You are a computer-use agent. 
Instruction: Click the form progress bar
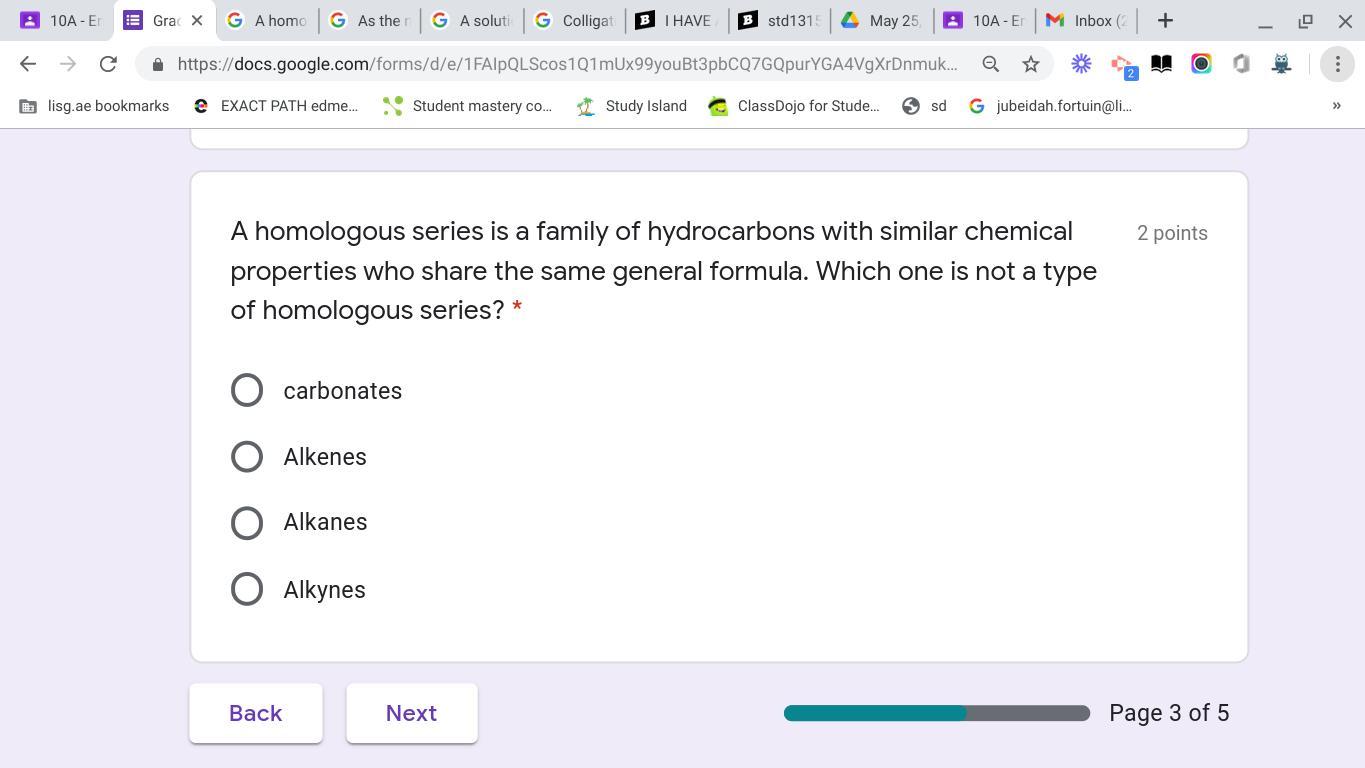point(937,713)
